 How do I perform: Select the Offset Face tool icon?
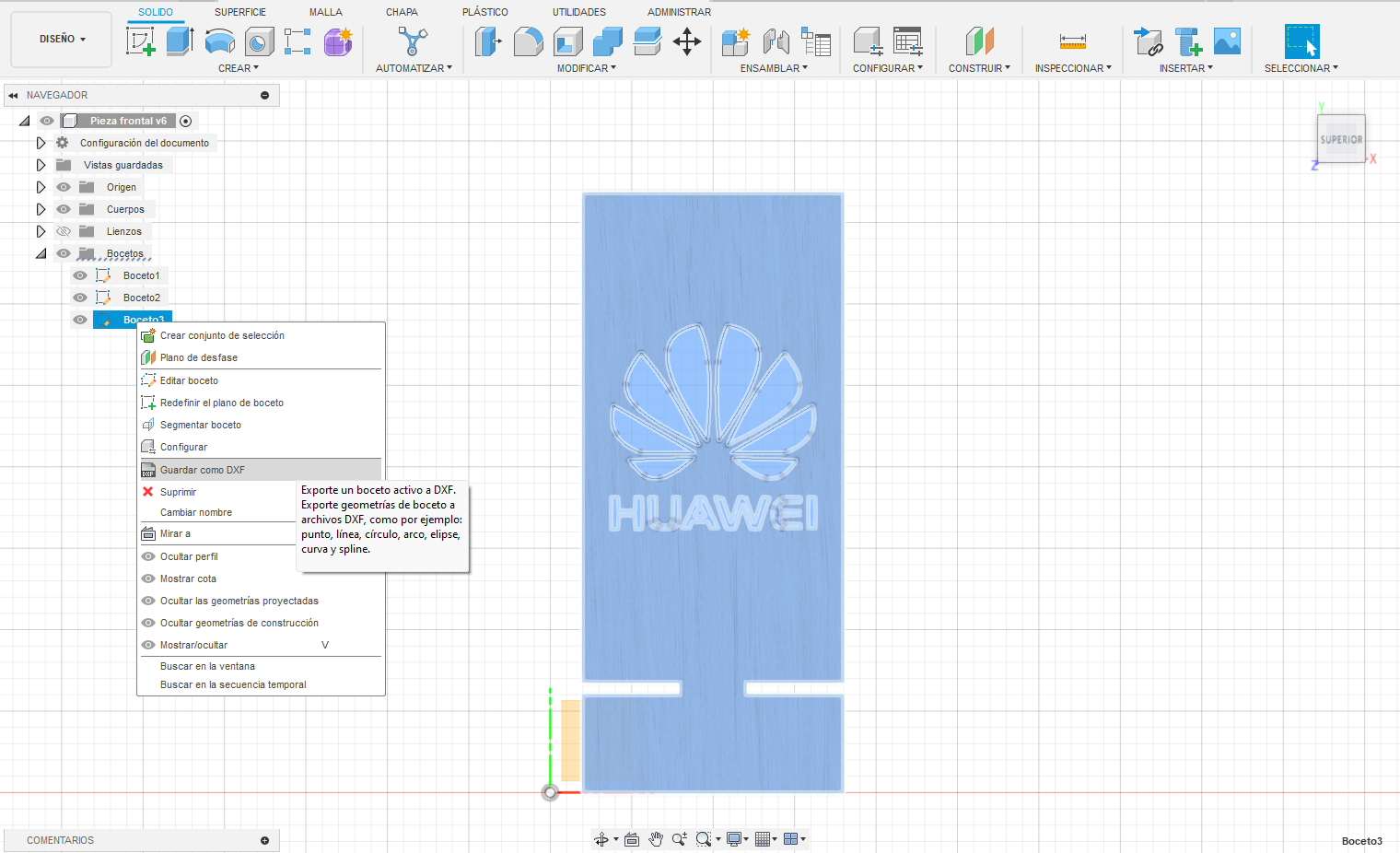pos(647,41)
